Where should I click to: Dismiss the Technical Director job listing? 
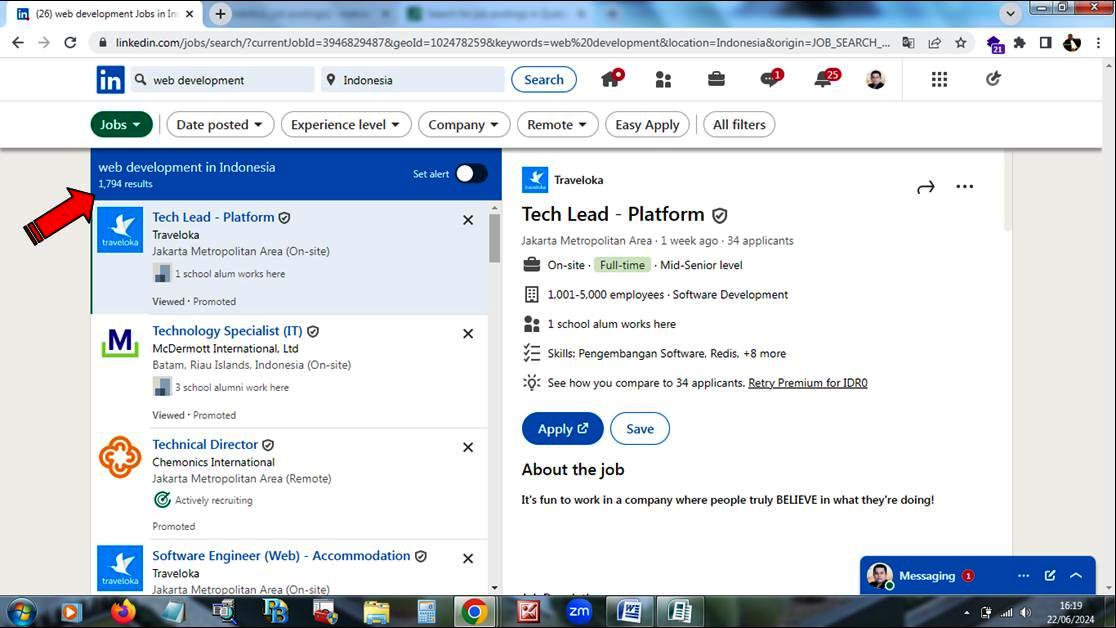point(468,448)
